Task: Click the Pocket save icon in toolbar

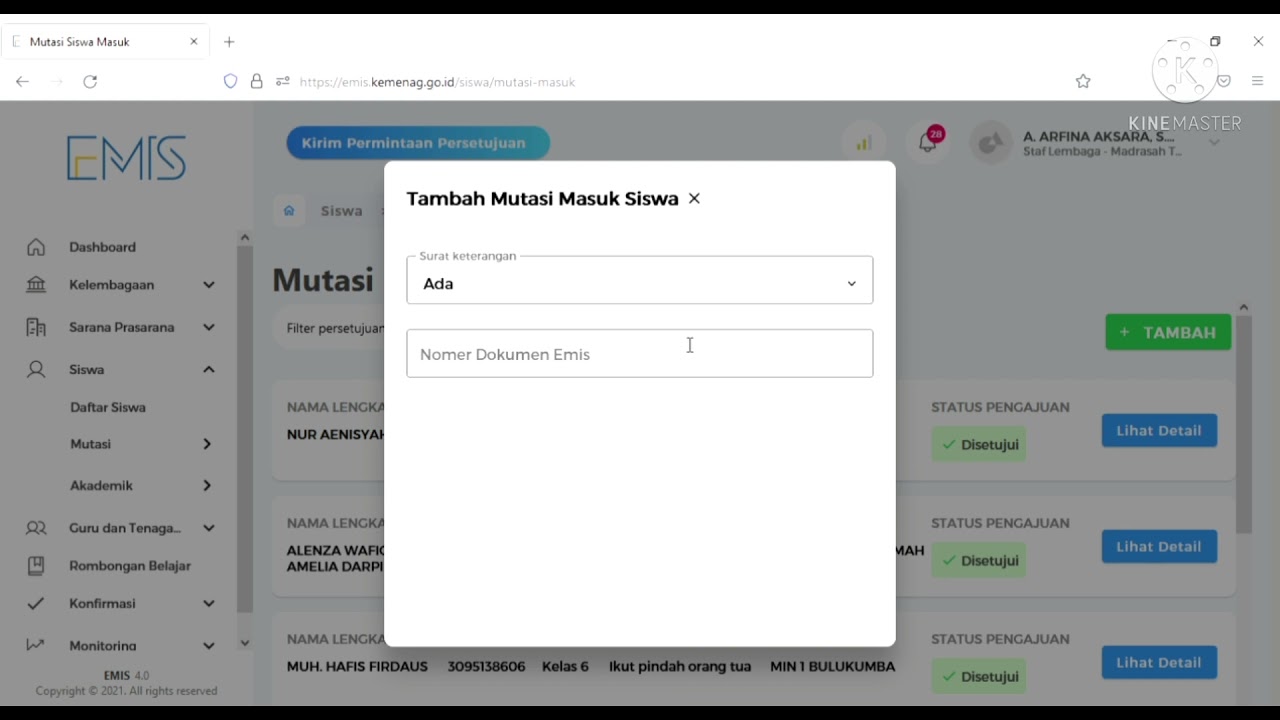Action: [x=1224, y=82]
